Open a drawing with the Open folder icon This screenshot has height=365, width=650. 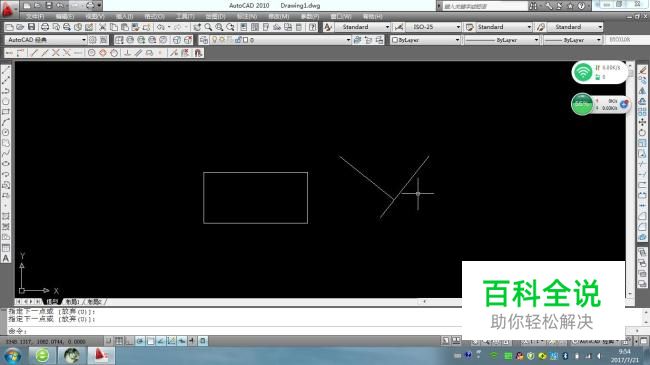(20, 27)
